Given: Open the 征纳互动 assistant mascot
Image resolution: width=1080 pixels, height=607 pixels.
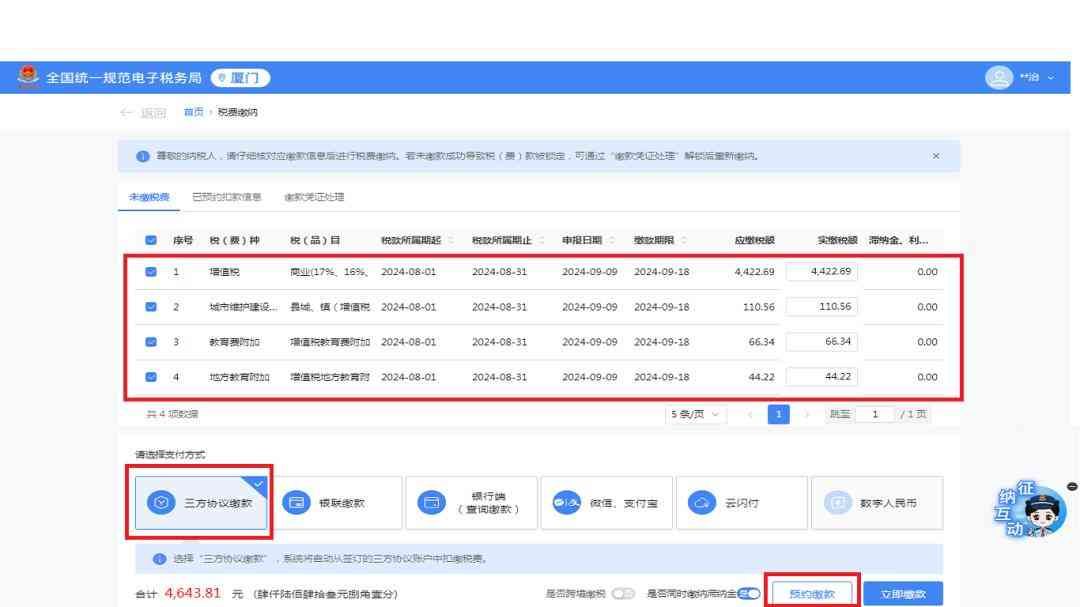Looking at the screenshot, I should 1033,510.
